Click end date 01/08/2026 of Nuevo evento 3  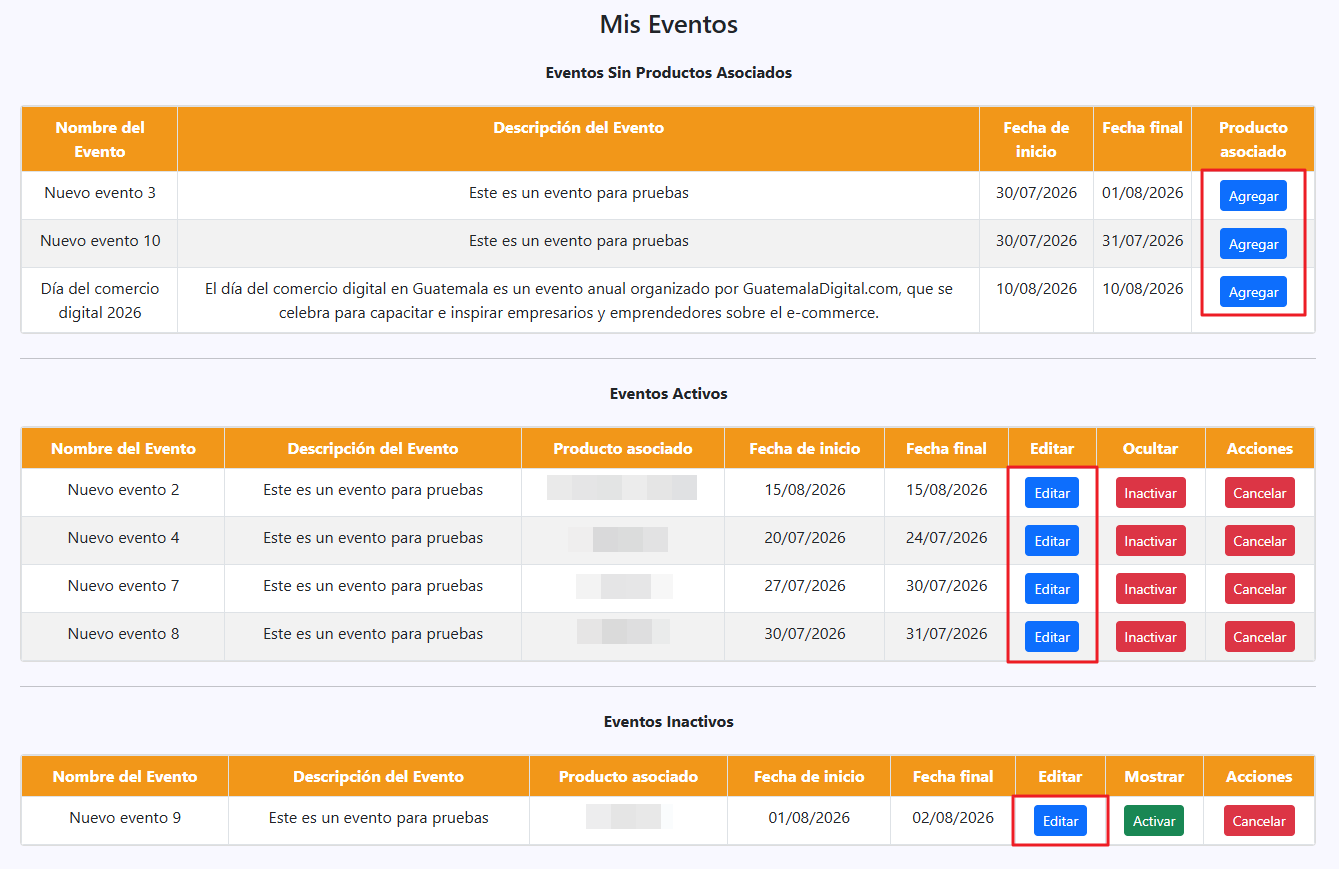pyautogui.click(x=1142, y=193)
